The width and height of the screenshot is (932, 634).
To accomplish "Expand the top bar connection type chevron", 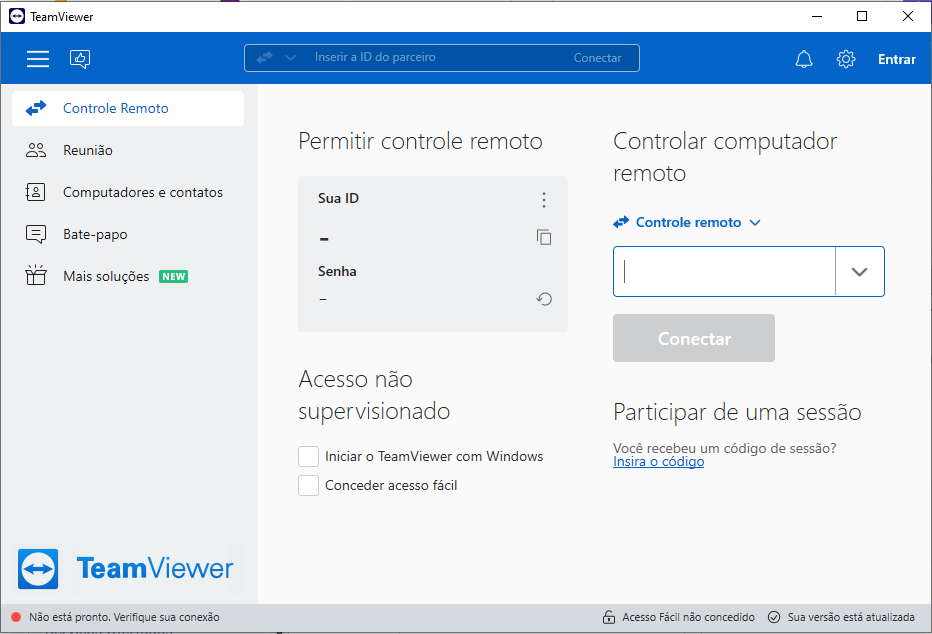I will 291,58.
